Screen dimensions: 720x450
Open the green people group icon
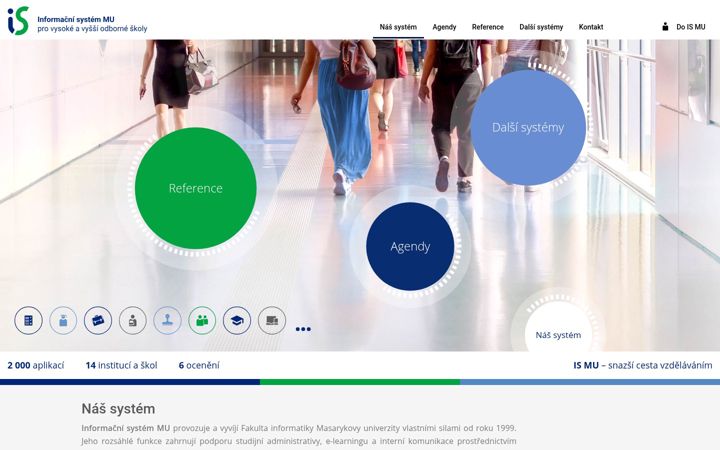coord(202,320)
